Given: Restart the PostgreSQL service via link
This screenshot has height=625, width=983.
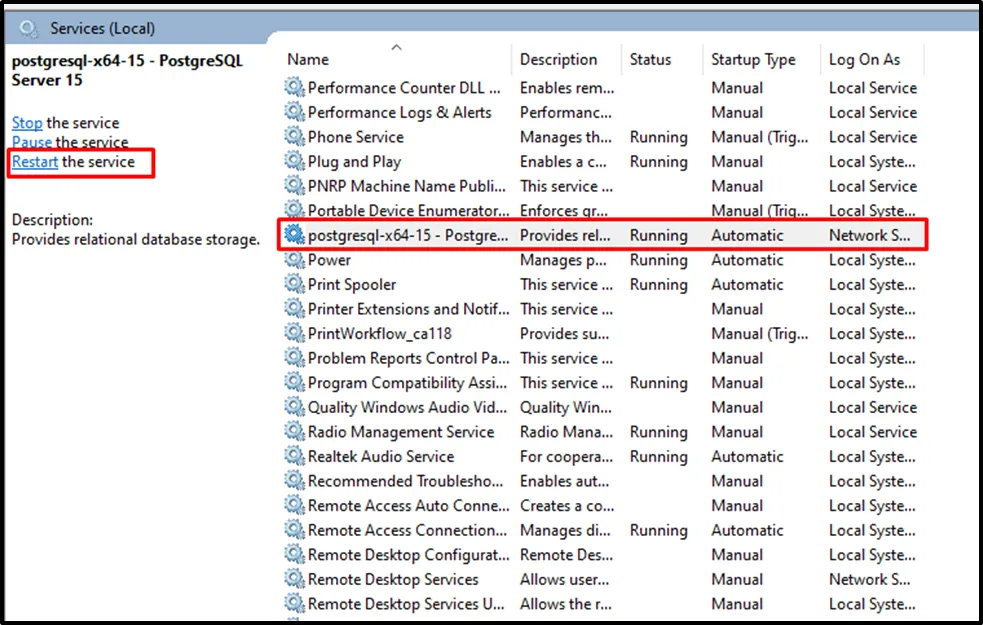Looking at the screenshot, I should click(35, 162).
